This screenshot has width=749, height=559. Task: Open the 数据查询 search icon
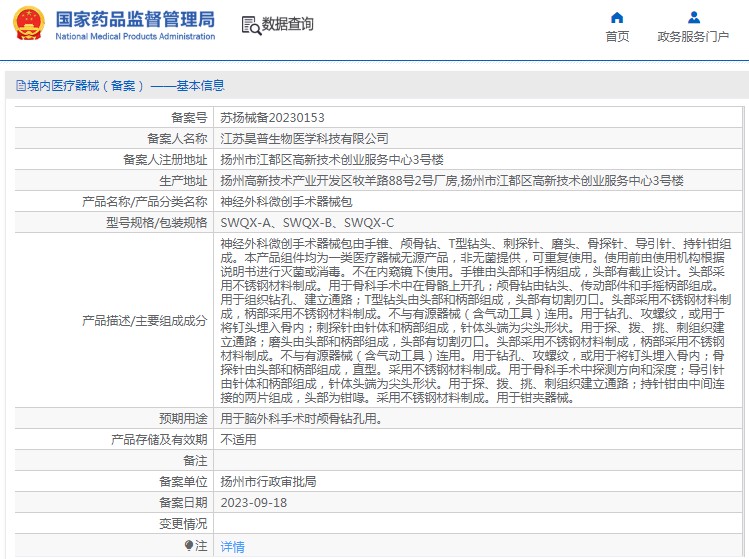(251, 25)
